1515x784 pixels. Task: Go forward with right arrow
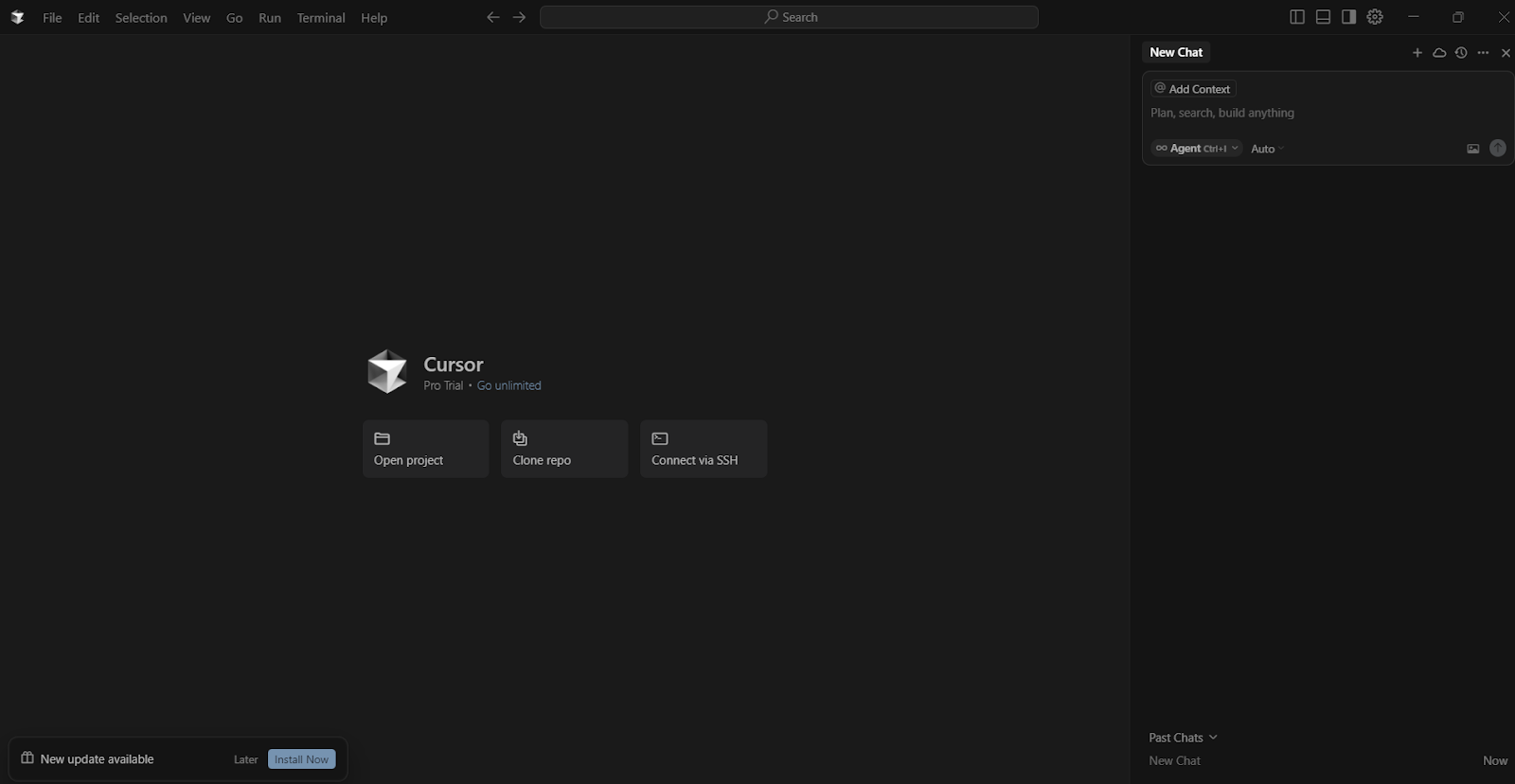point(519,17)
